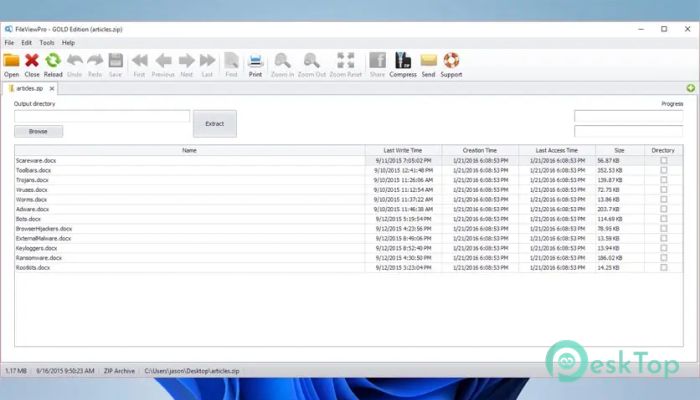The image size is (700, 400).
Task: Reload the file with the green arrows icon
Action: (53, 60)
